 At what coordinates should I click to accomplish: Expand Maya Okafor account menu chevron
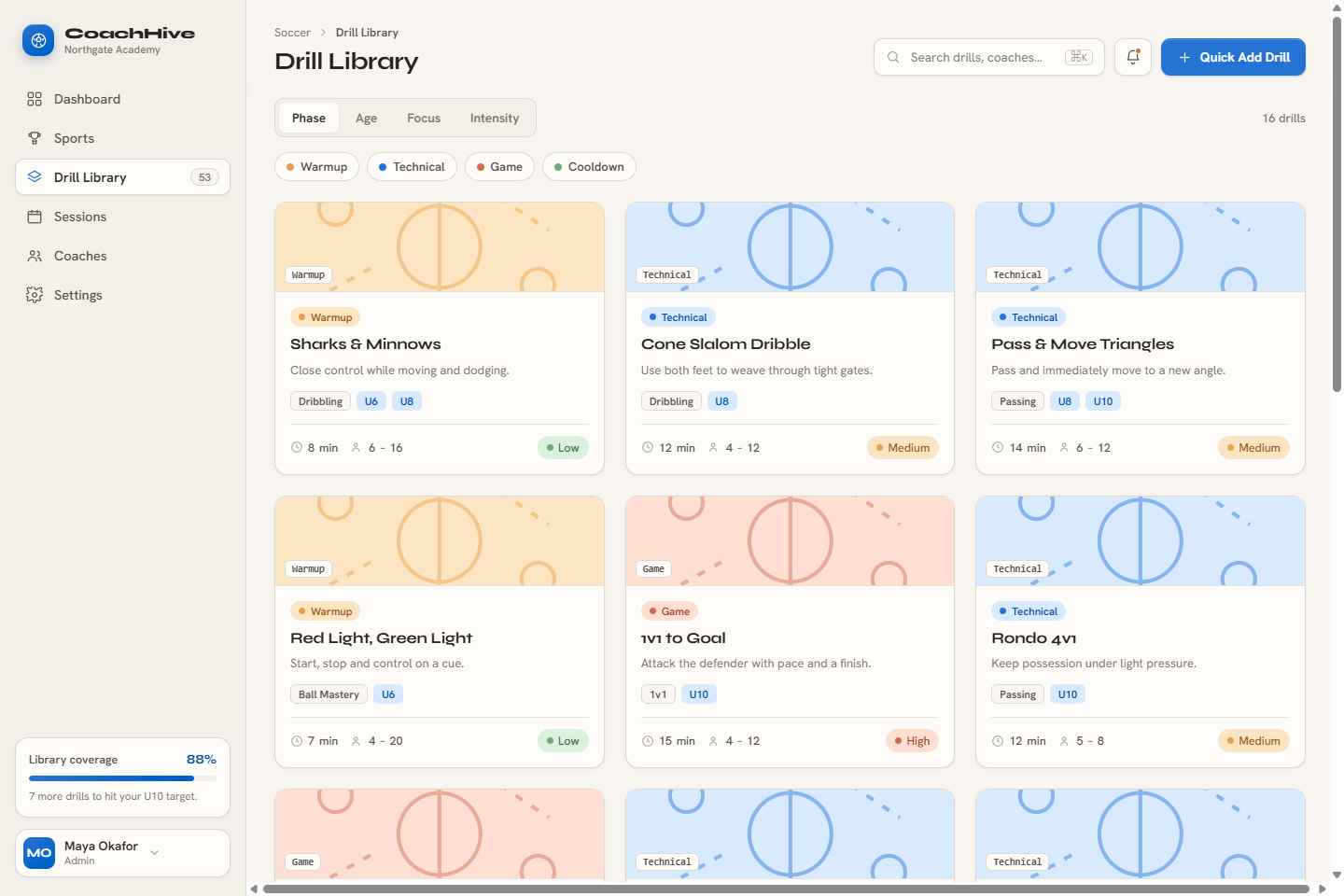click(155, 852)
